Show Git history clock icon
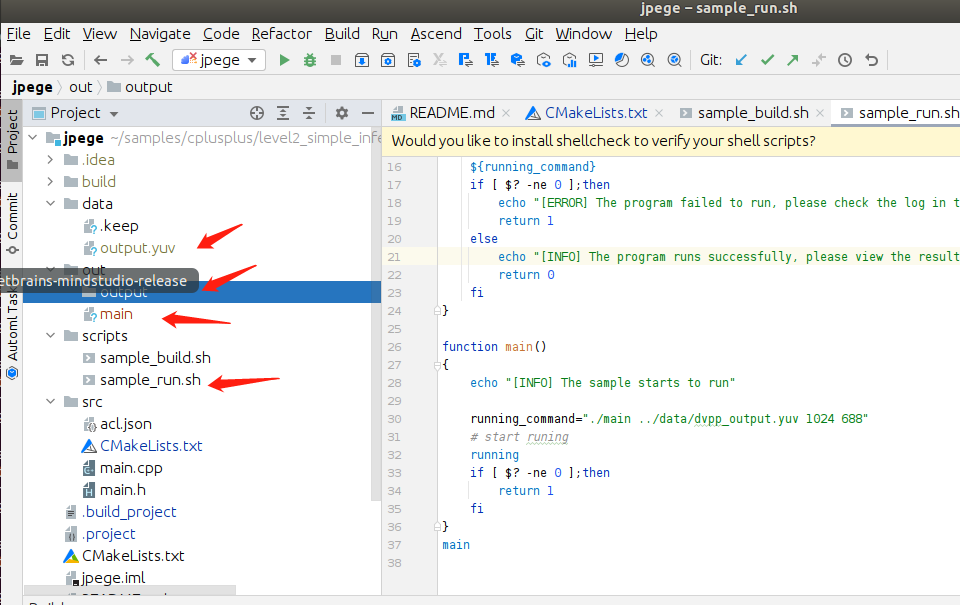Screen dimensions: 960x605 coord(845,60)
